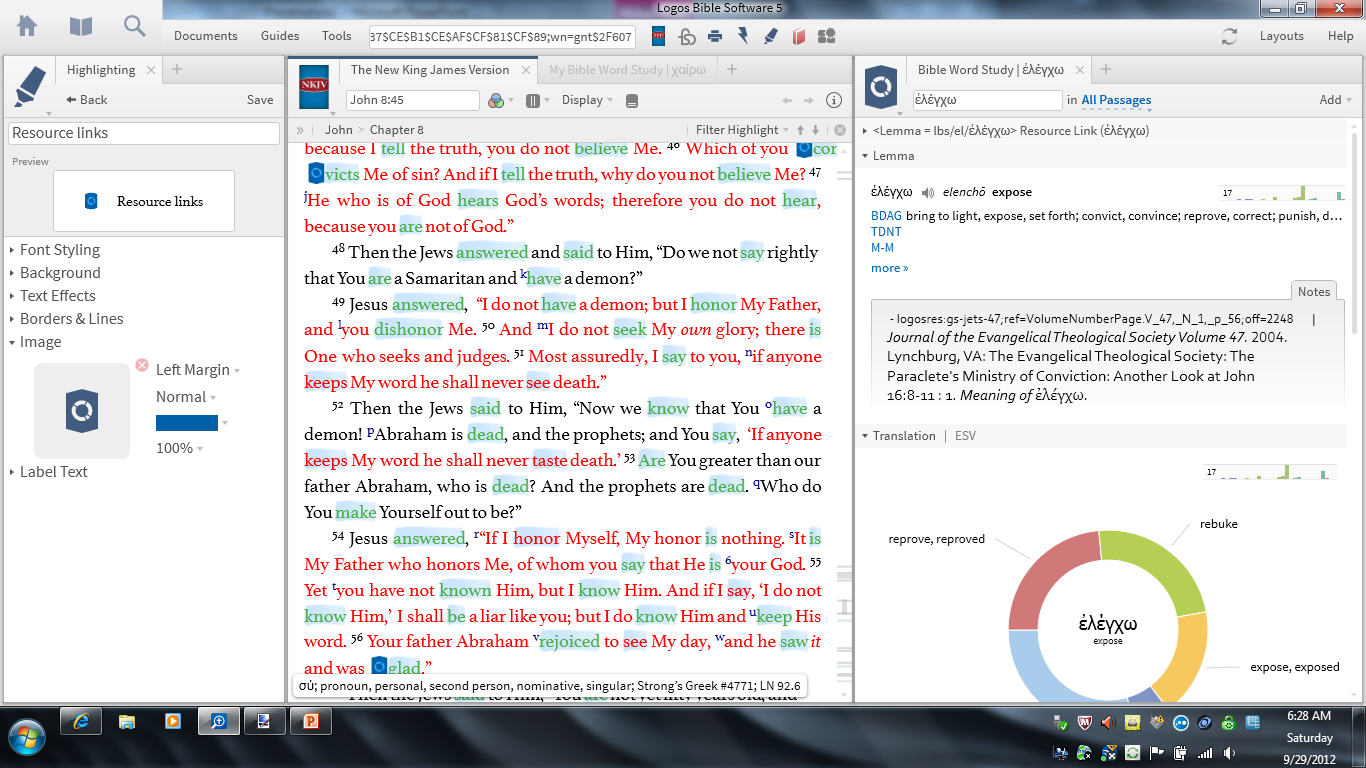This screenshot has height=768, width=1366.
Task: Navigate back with the NKJV left arrow
Action: [x=787, y=100]
